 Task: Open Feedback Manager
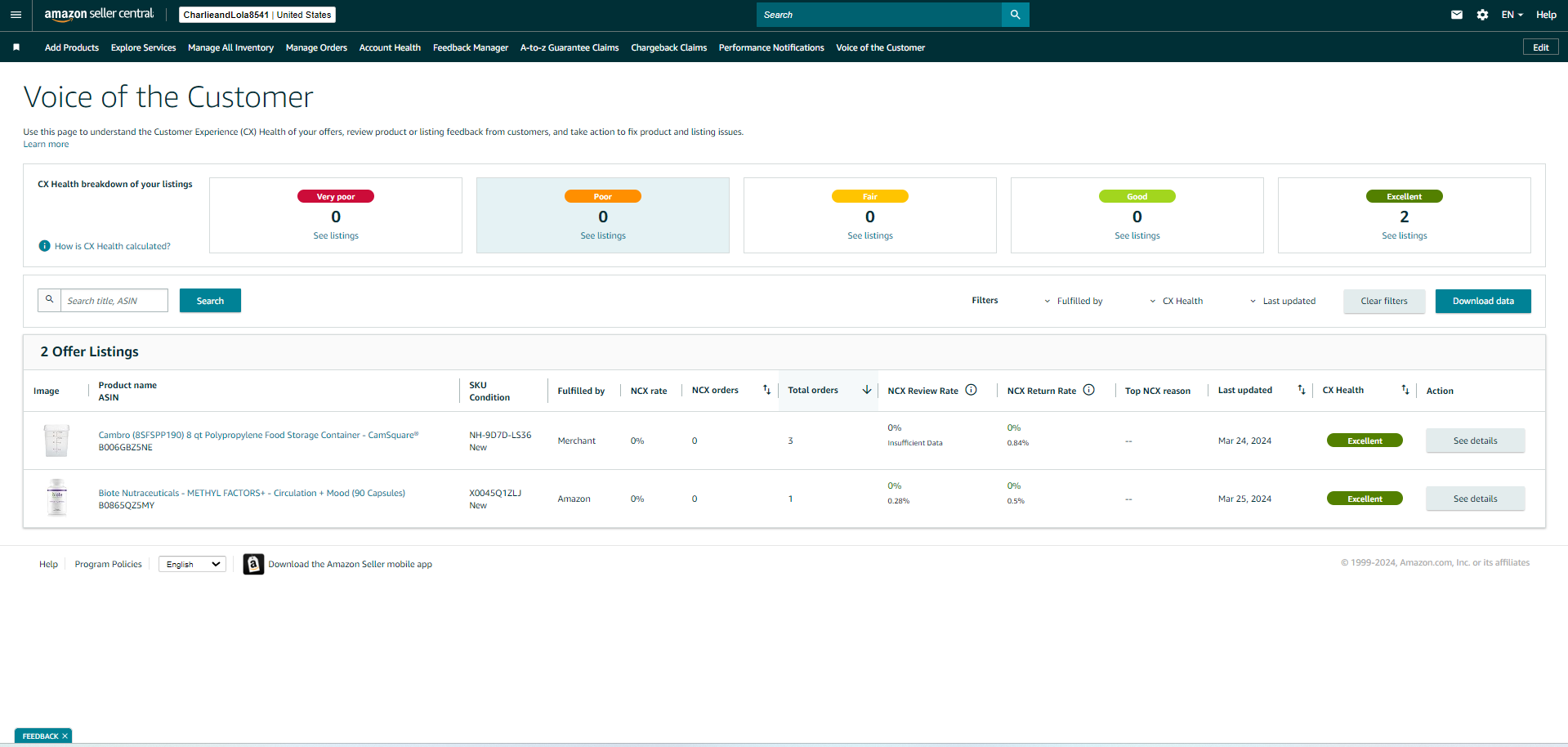coord(471,47)
